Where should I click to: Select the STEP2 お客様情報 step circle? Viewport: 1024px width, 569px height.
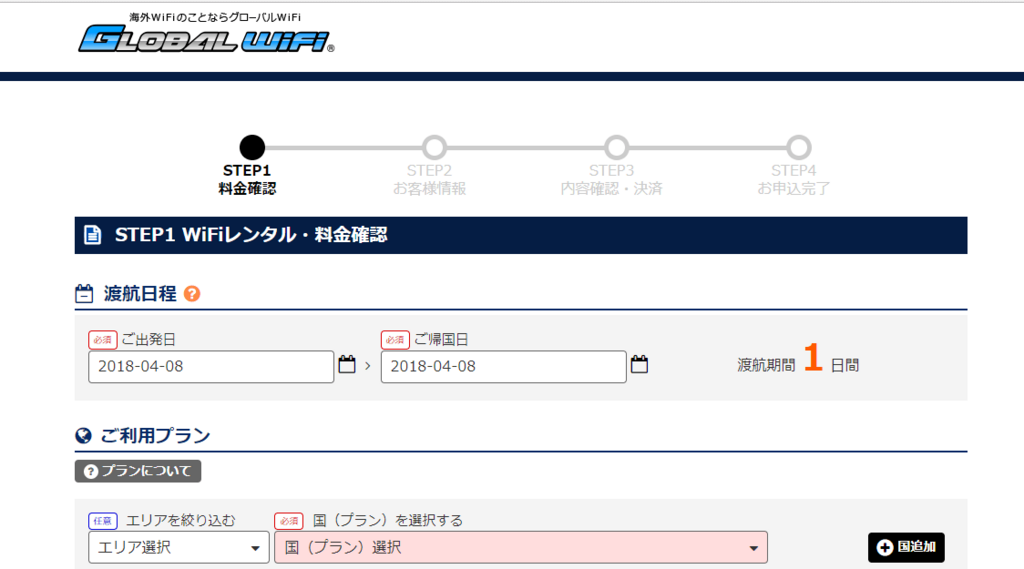coord(434,148)
